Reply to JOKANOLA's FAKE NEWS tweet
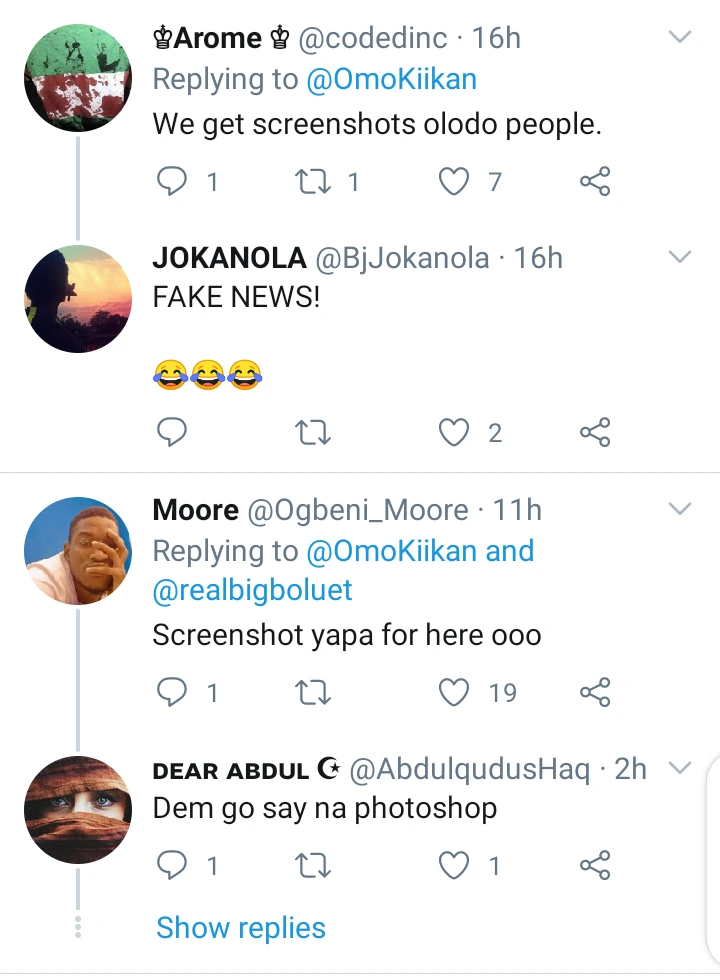The image size is (720, 980). 174,432
